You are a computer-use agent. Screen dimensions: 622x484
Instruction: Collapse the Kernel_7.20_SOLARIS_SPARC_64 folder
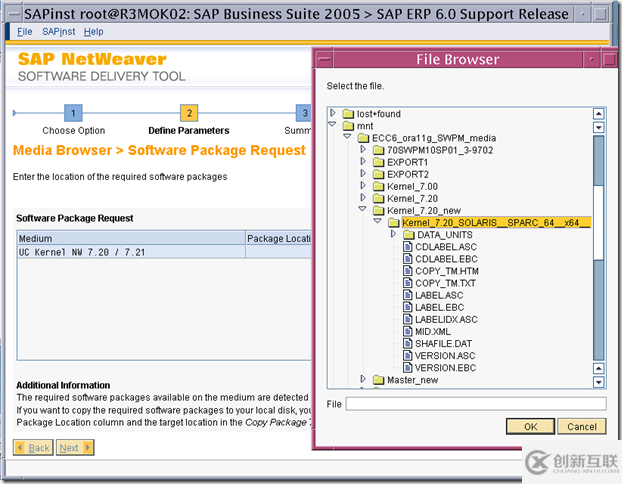pos(378,221)
